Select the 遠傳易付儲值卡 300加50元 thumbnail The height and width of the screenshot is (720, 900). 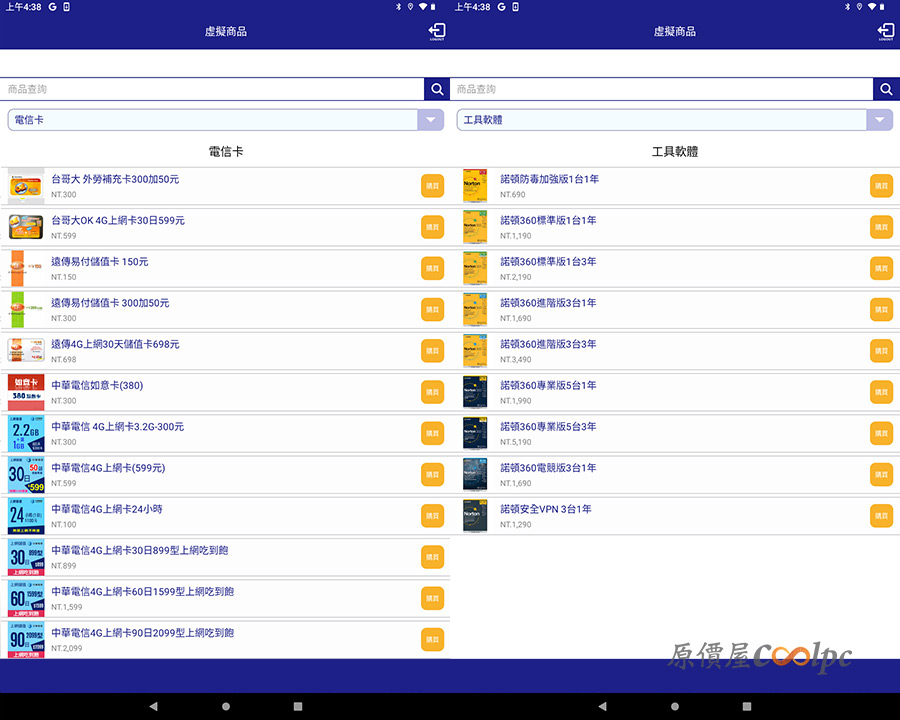(x=26, y=310)
